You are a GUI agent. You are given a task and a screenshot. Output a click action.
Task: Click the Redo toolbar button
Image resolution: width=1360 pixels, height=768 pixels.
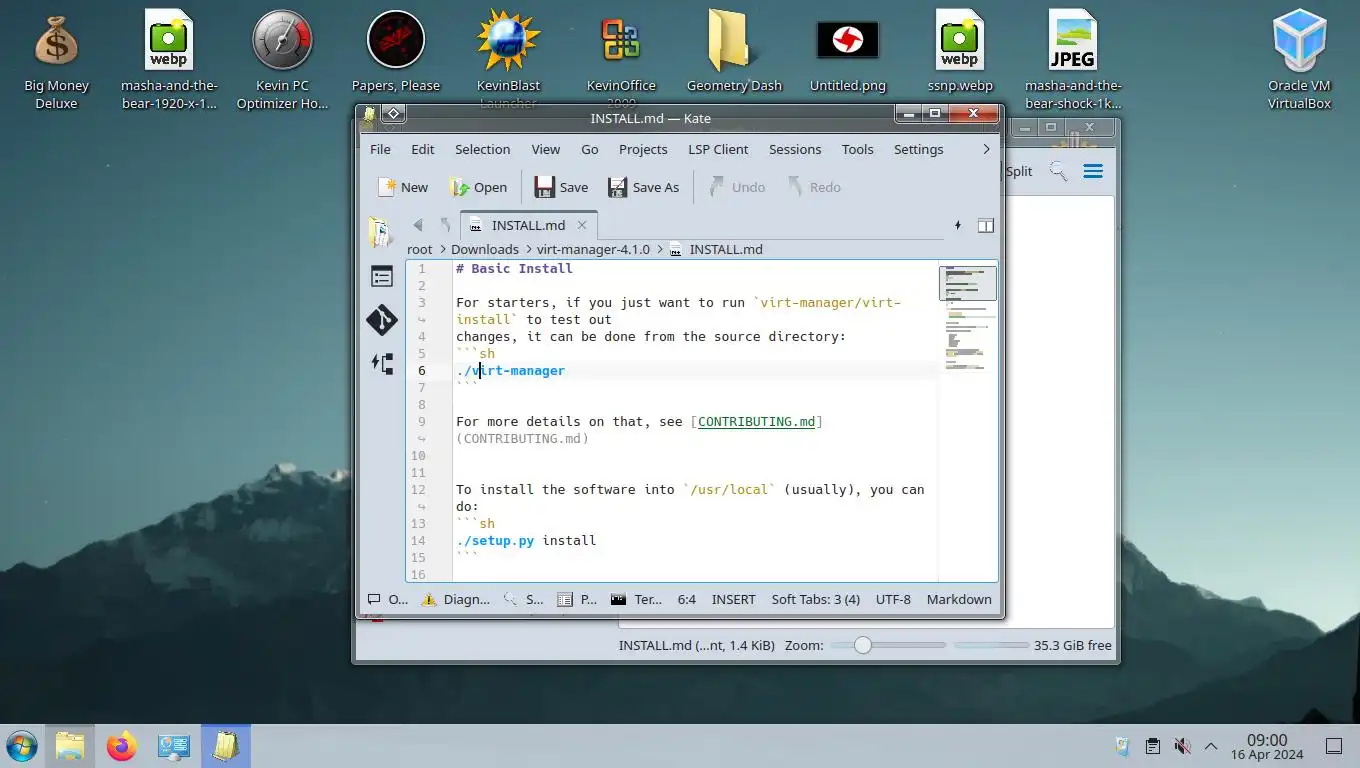[813, 187]
